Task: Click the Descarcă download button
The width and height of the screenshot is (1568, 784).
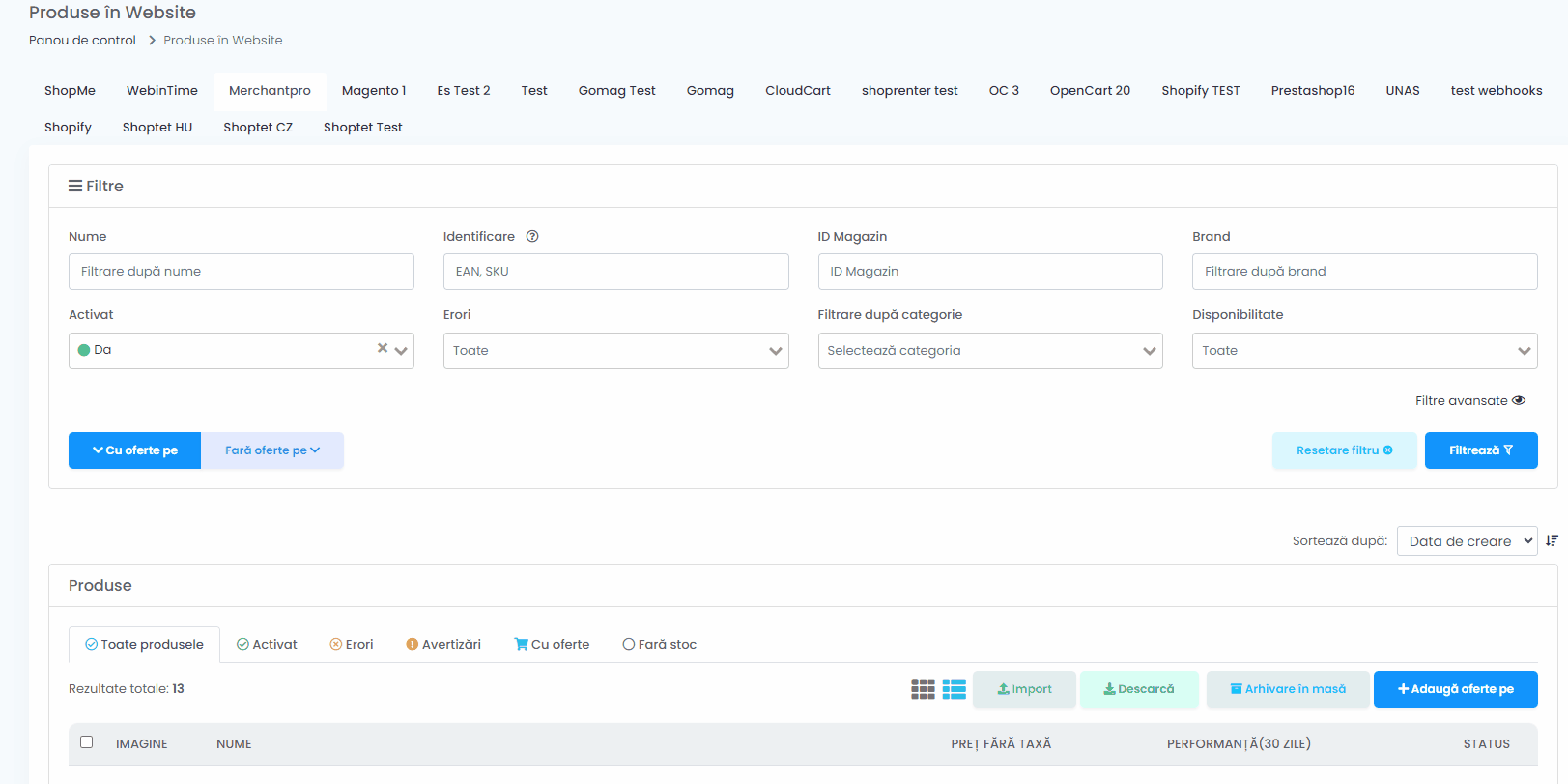Action: 1139,689
